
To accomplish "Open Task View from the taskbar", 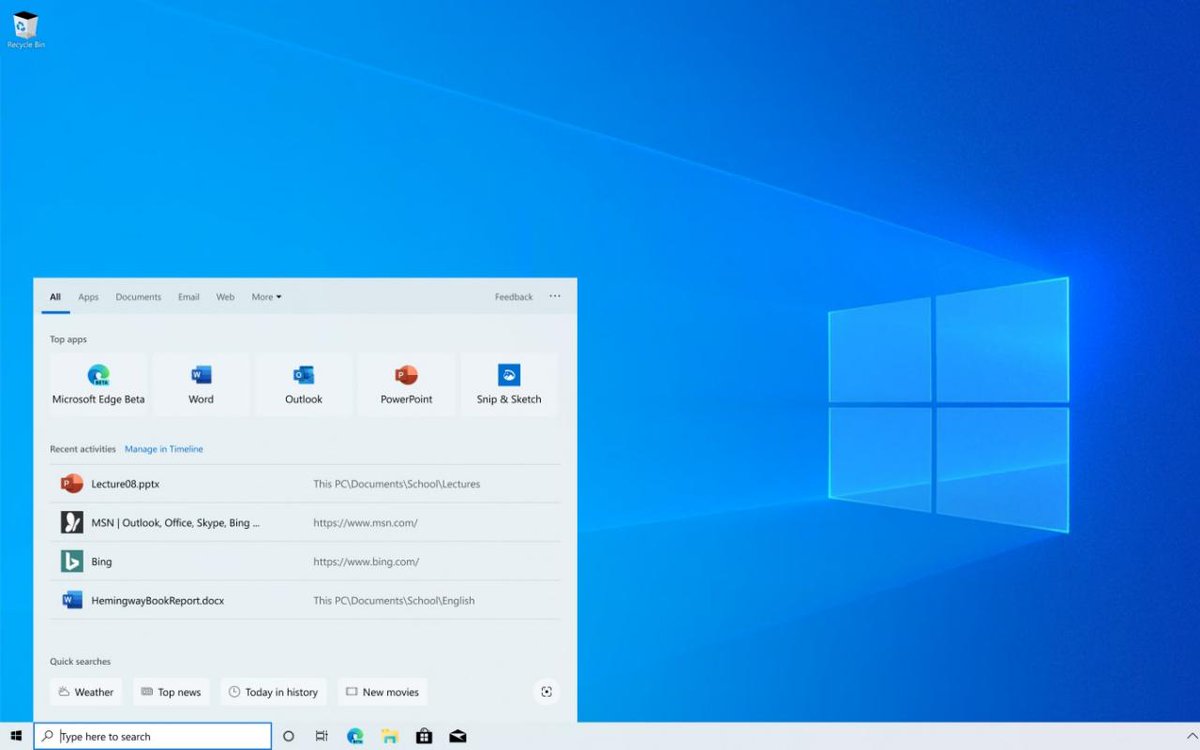I will coord(321,736).
